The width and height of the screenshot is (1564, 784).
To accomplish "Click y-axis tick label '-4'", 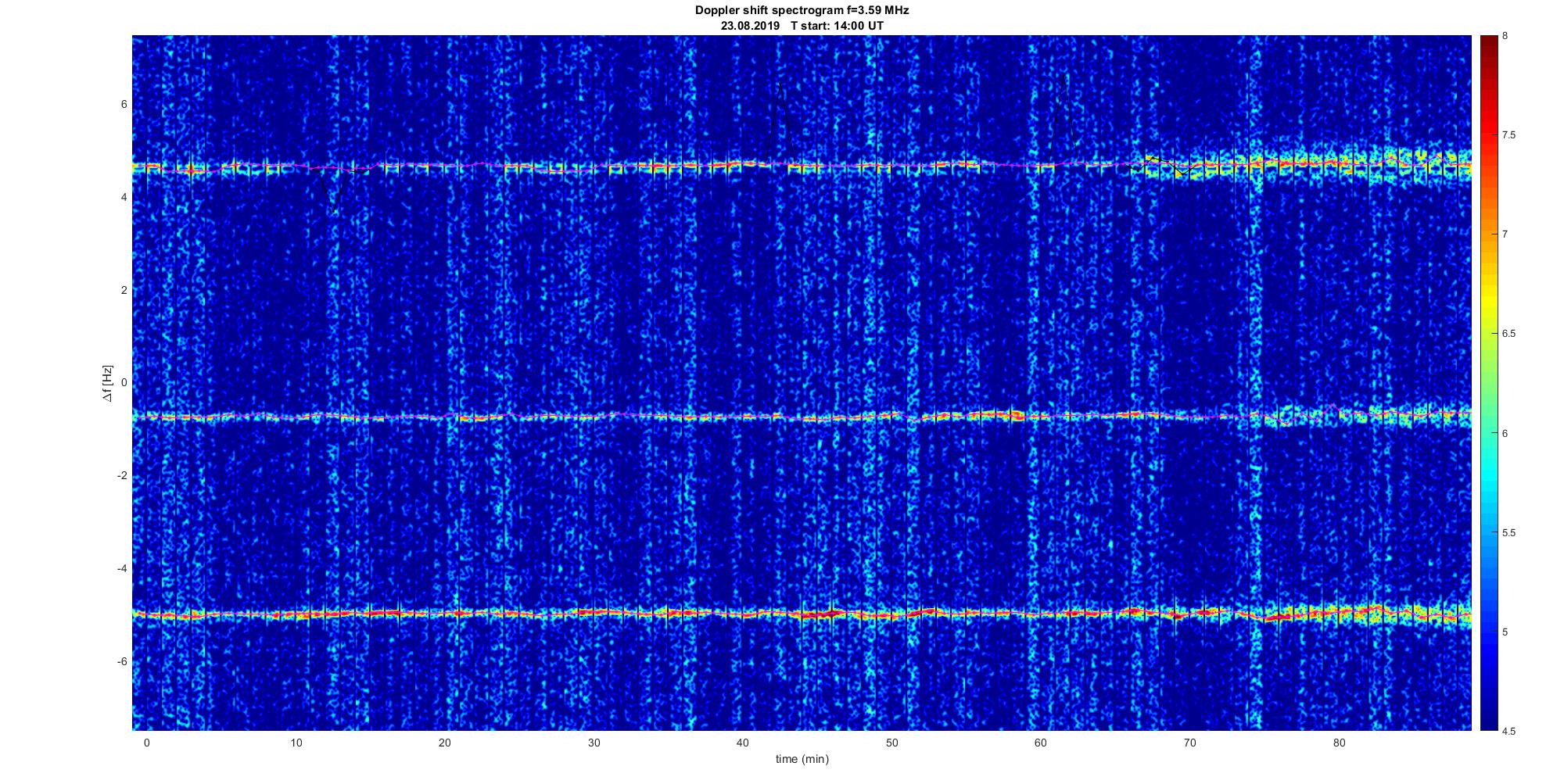I will pos(123,569).
